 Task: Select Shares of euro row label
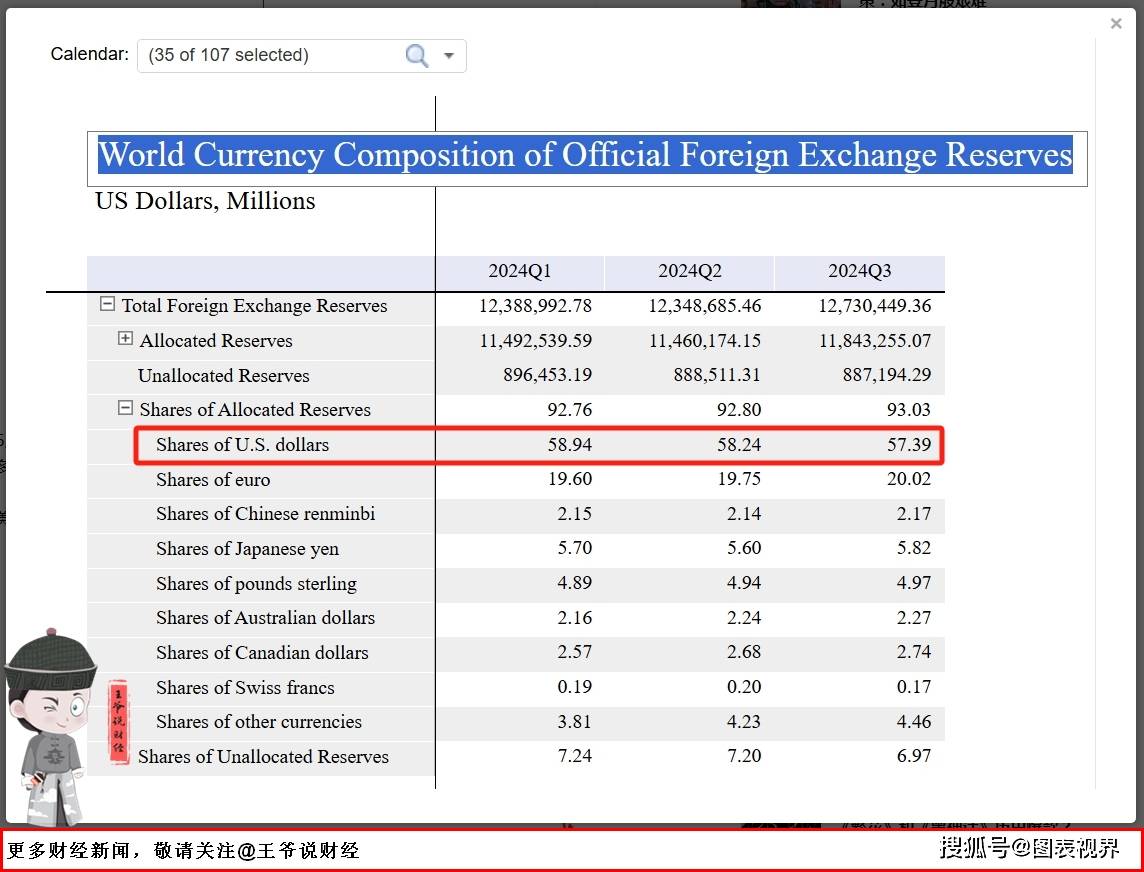tap(213, 479)
